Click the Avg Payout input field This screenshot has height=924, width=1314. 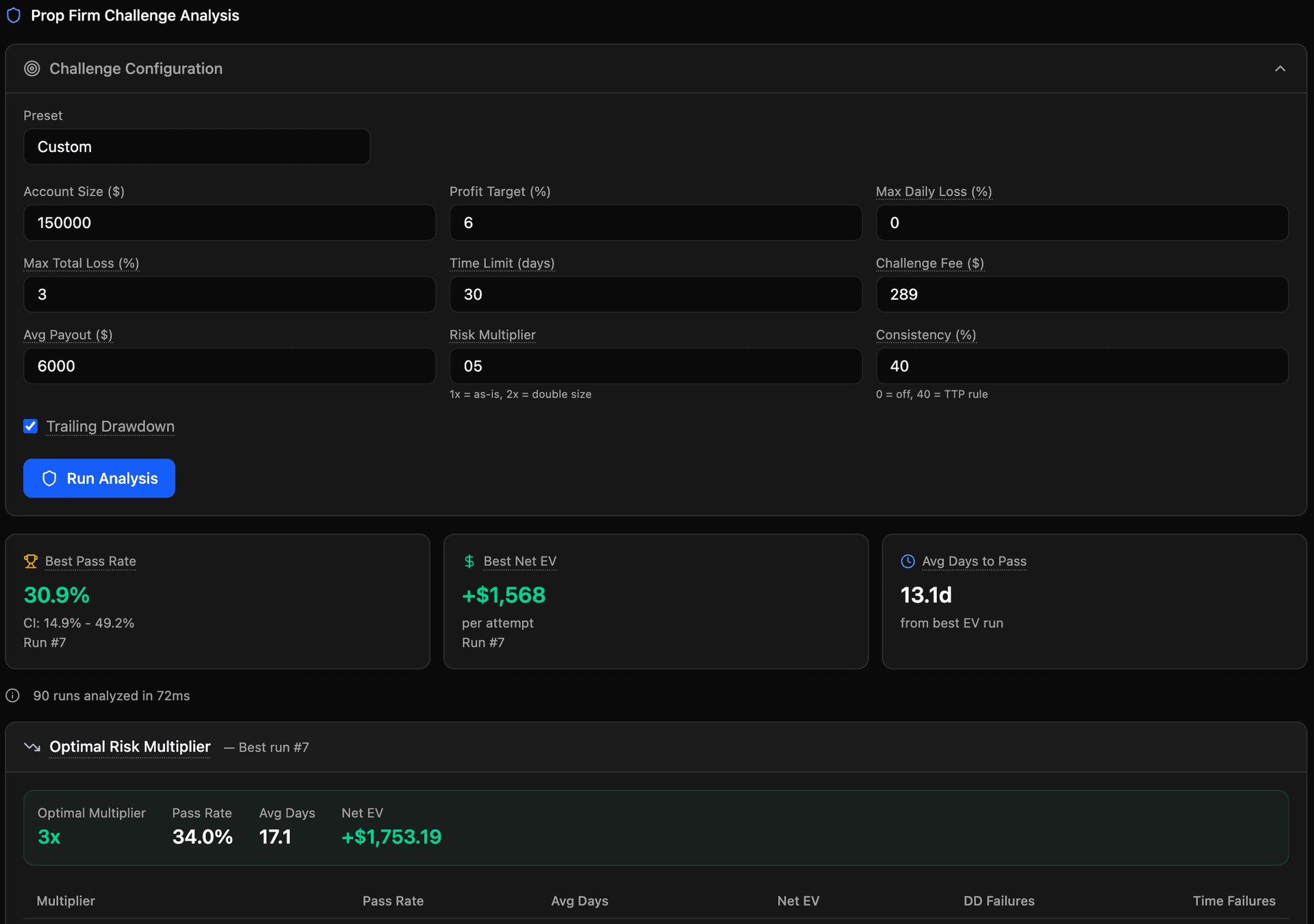pos(229,366)
